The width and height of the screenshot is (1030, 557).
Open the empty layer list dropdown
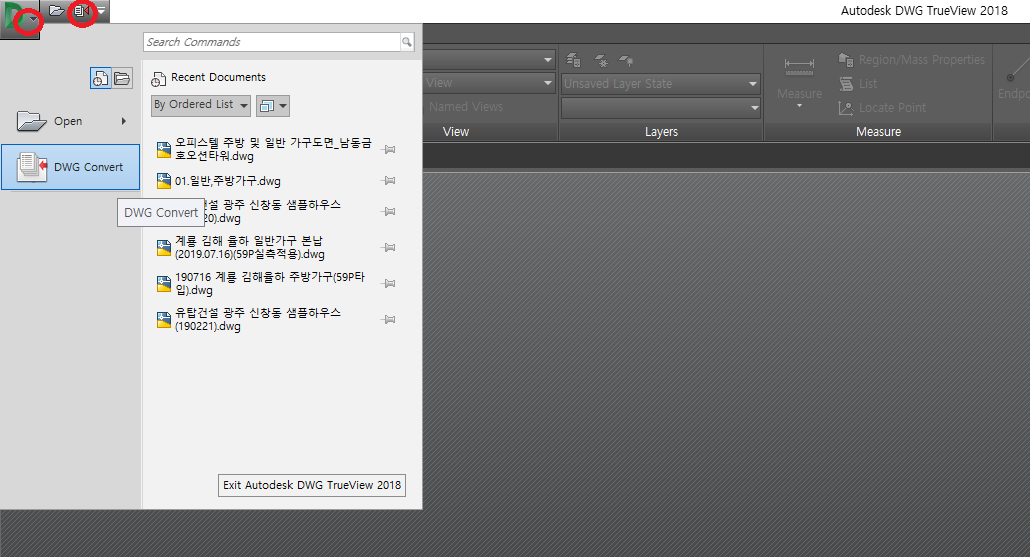[660, 108]
